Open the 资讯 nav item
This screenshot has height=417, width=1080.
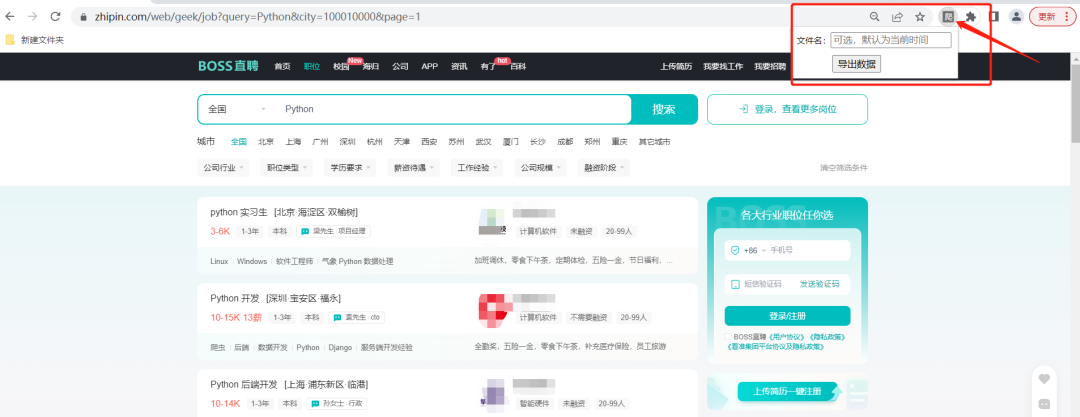pyautogui.click(x=459, y=67)
